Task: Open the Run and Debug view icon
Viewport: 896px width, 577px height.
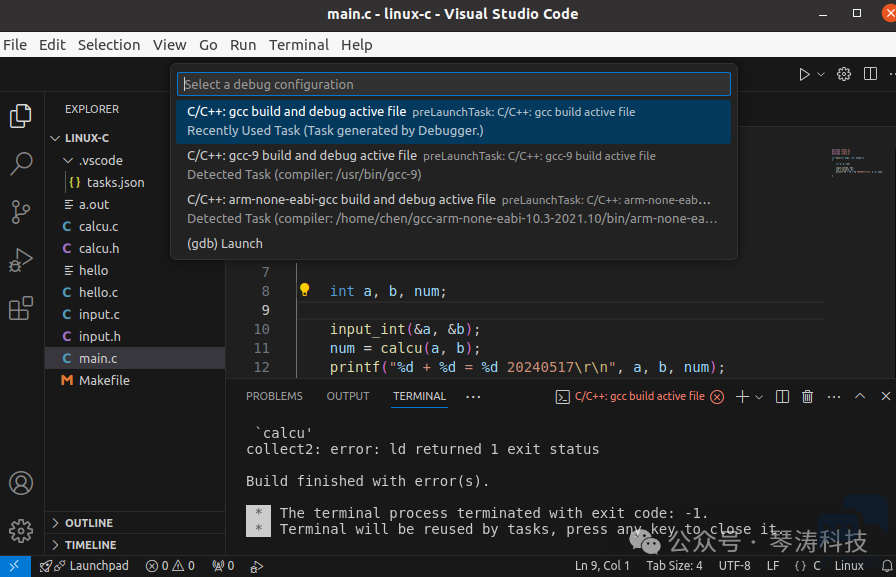Action: coord(21,260)
